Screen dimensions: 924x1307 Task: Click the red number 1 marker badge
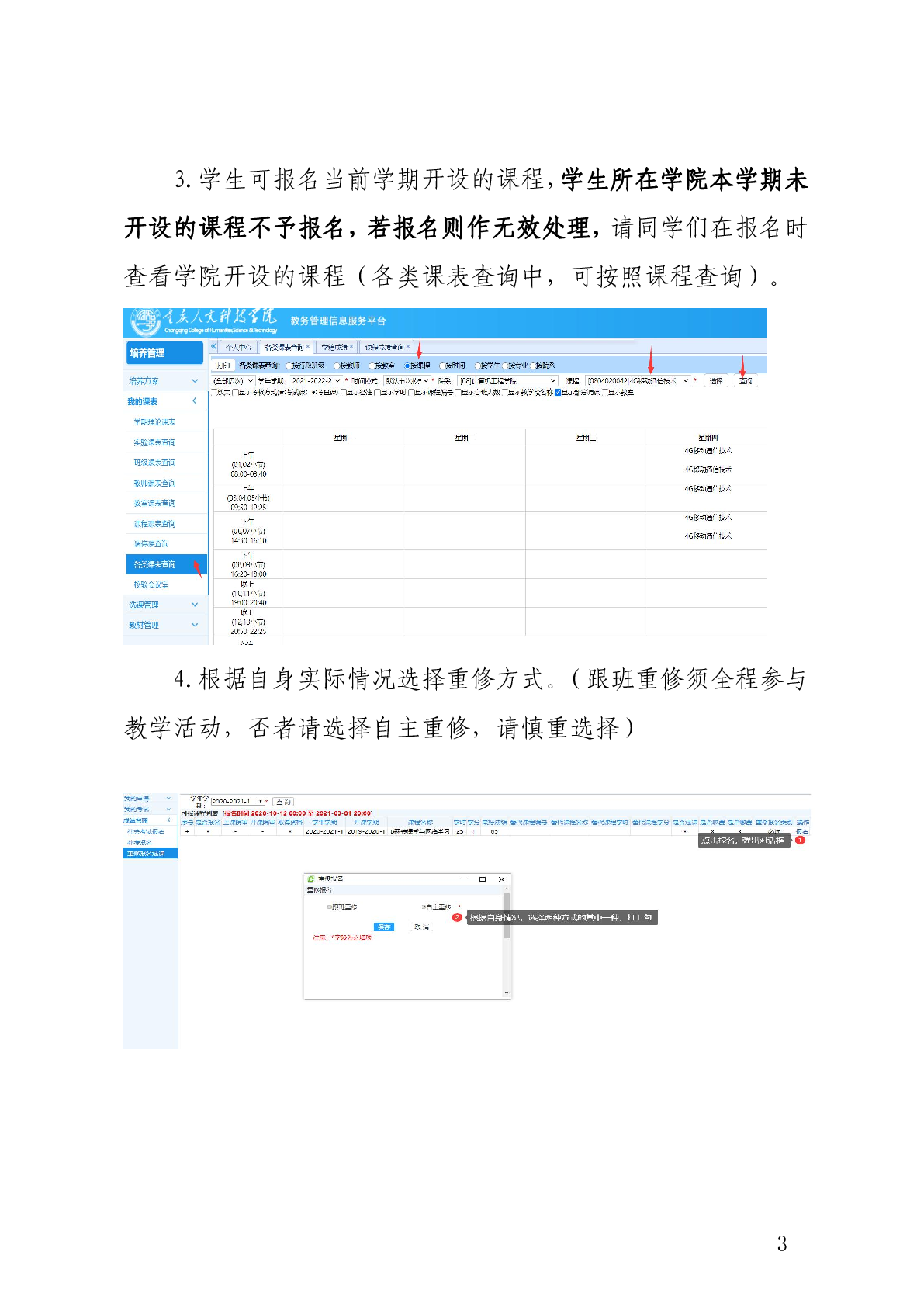(x=800, y=840)
